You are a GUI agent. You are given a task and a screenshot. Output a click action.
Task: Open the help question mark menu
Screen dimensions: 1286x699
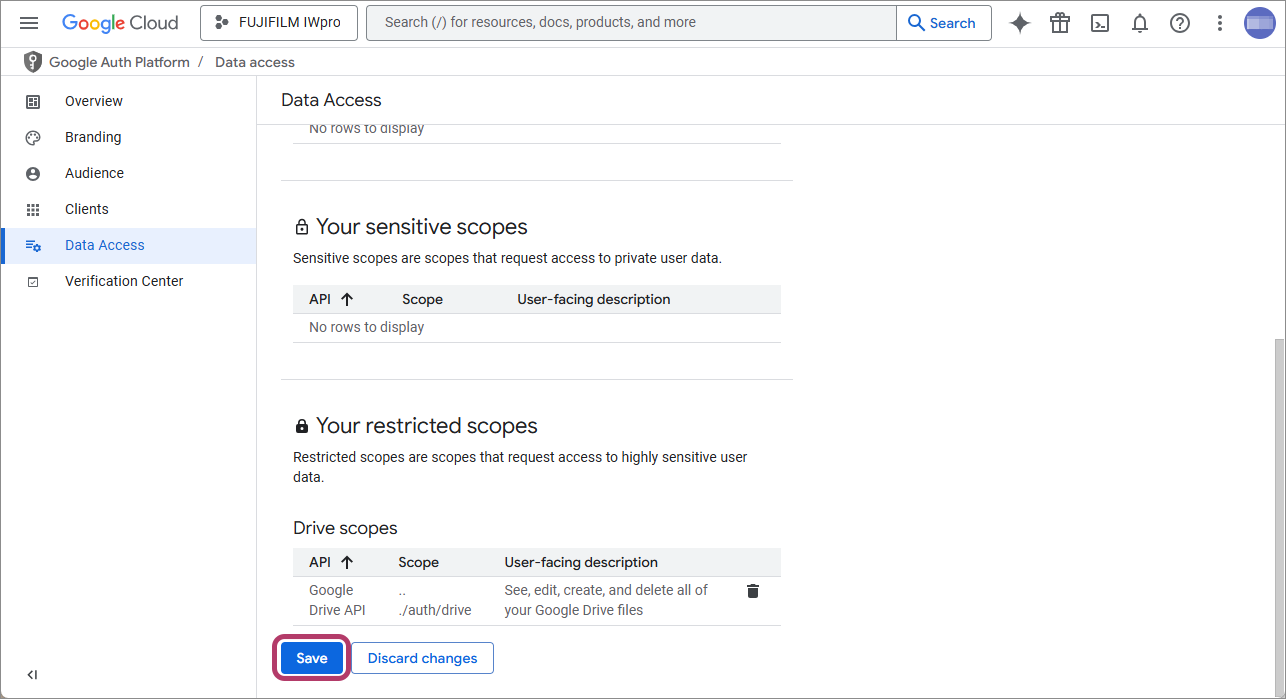point(1180,23)
